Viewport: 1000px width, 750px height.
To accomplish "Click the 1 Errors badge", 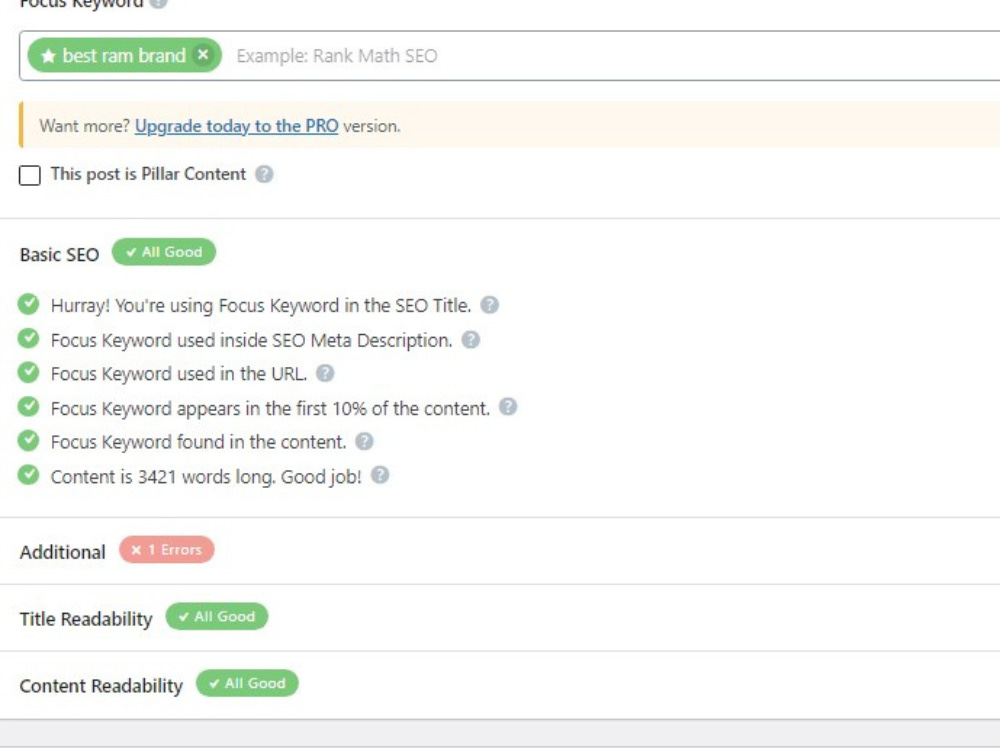I will click(166, 549).
